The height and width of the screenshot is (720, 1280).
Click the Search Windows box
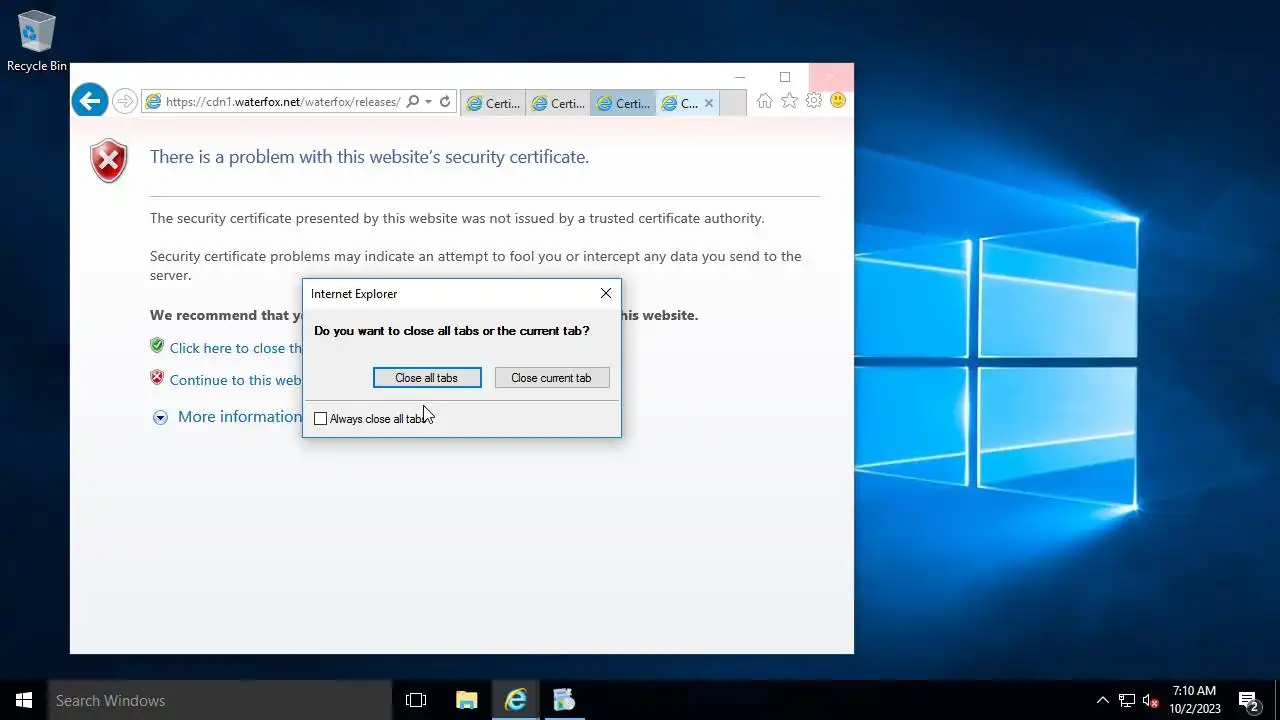[220, 700]
